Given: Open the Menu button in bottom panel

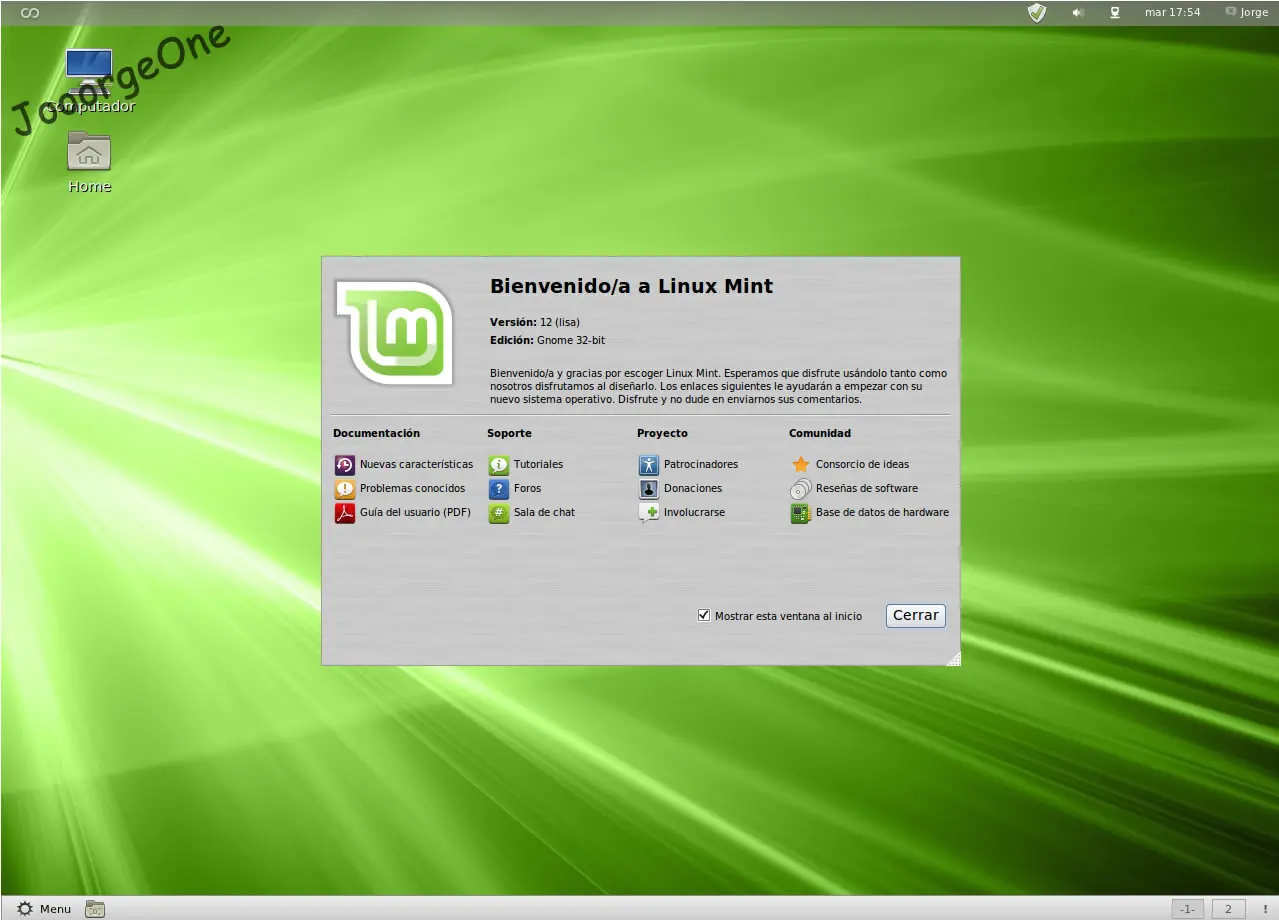Looking at the screenshot, I should (x=44, y=909).
